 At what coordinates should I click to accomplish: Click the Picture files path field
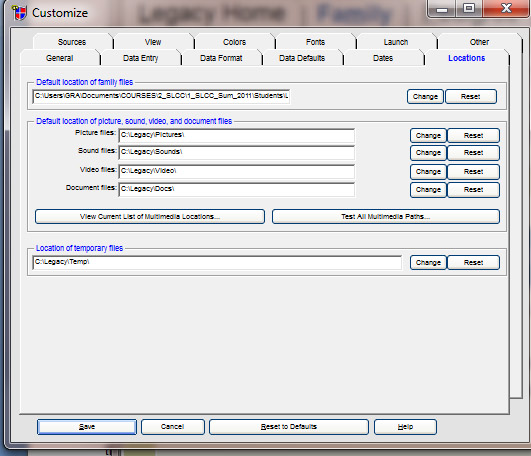click(x=237, y=135)
